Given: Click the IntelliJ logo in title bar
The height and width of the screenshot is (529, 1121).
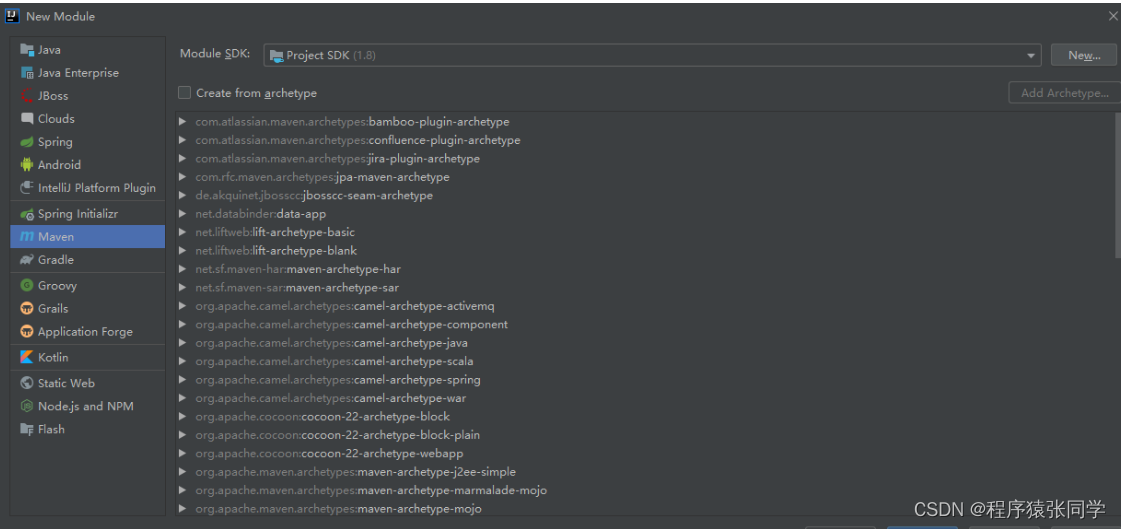Looking at the screenshot, I should point(12,16).
